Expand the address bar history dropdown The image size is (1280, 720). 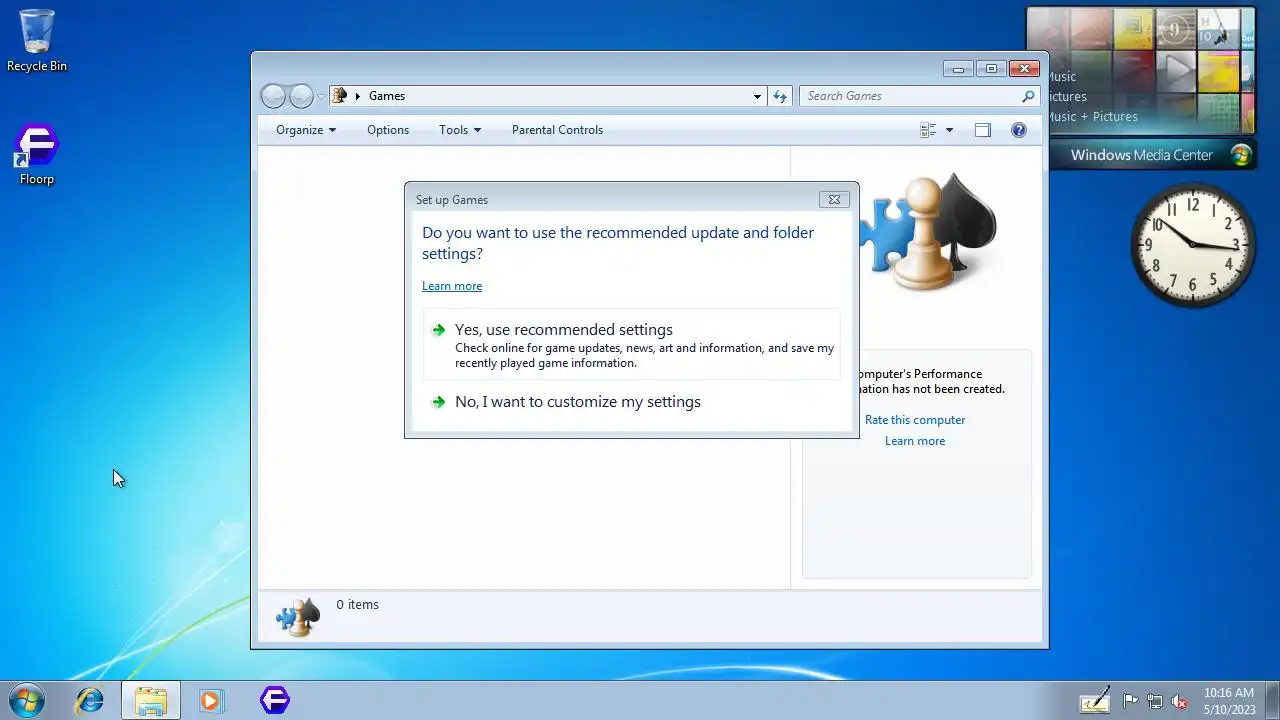coord(757,96)
